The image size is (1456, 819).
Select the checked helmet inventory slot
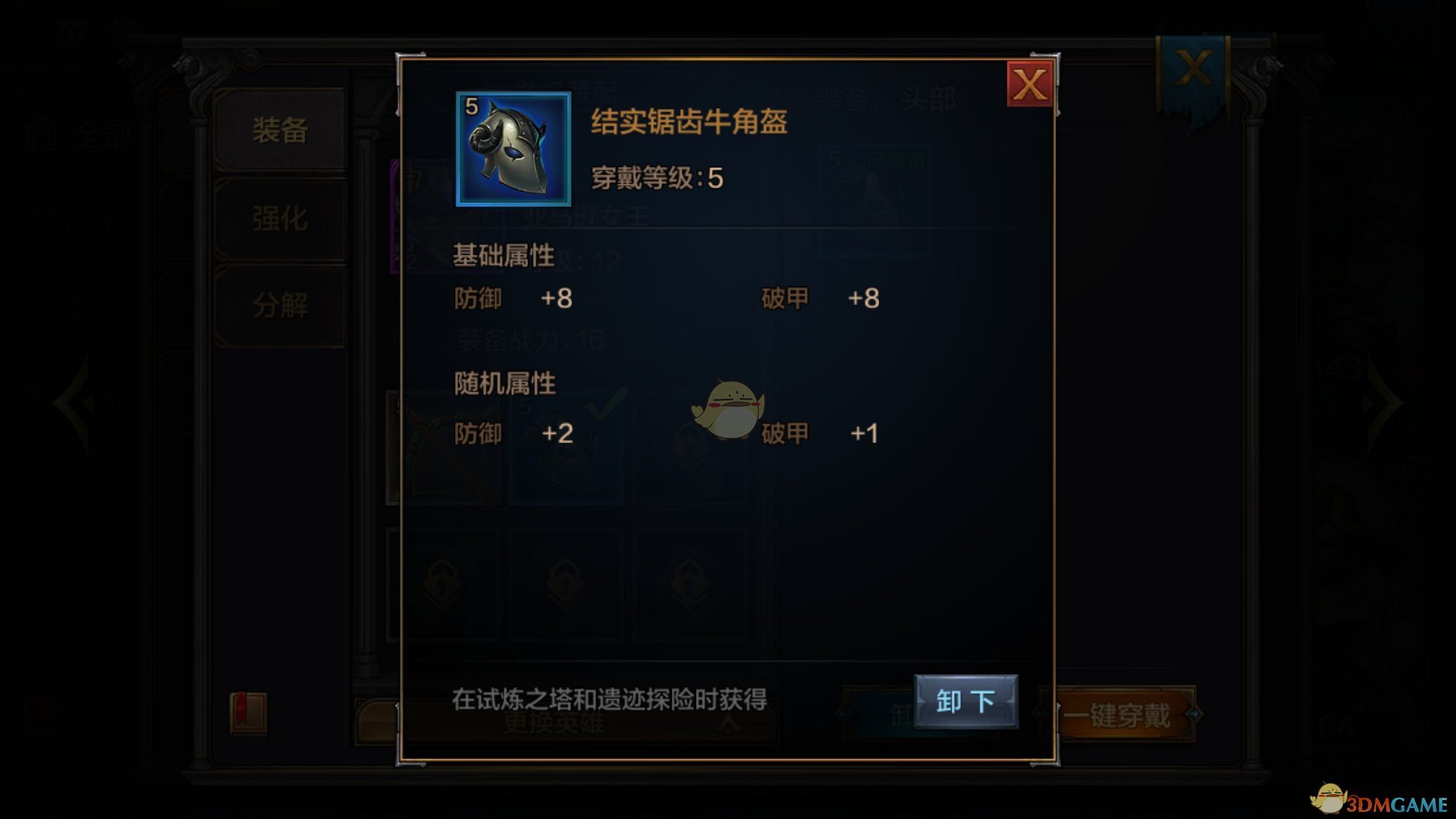pyautogui.click(x=566, y=448)
